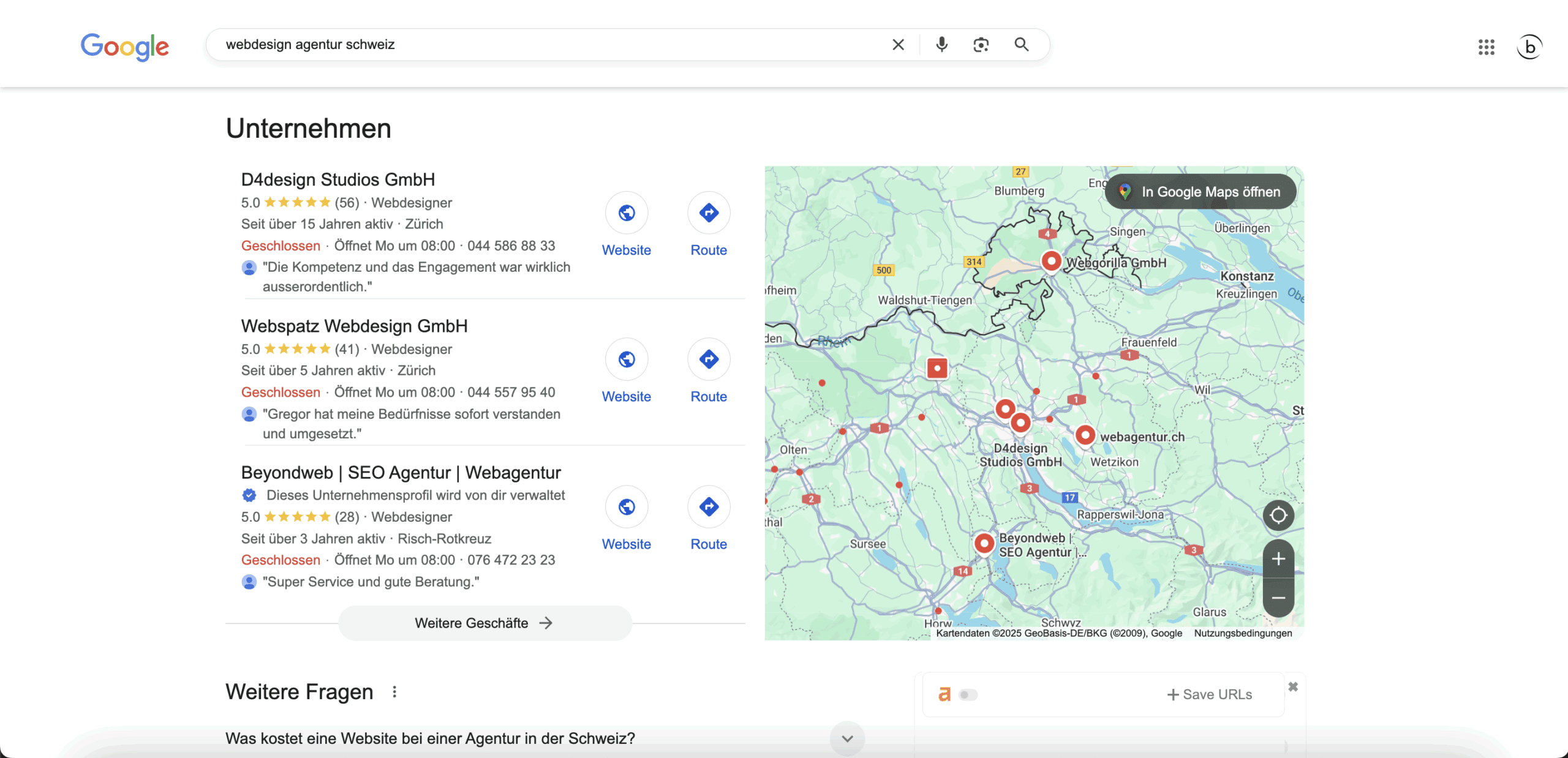The height and width of the screenshot is (758, 1568).
Task: Click 'Super Service und gute Beratung.' review
Action: (371, 582)
